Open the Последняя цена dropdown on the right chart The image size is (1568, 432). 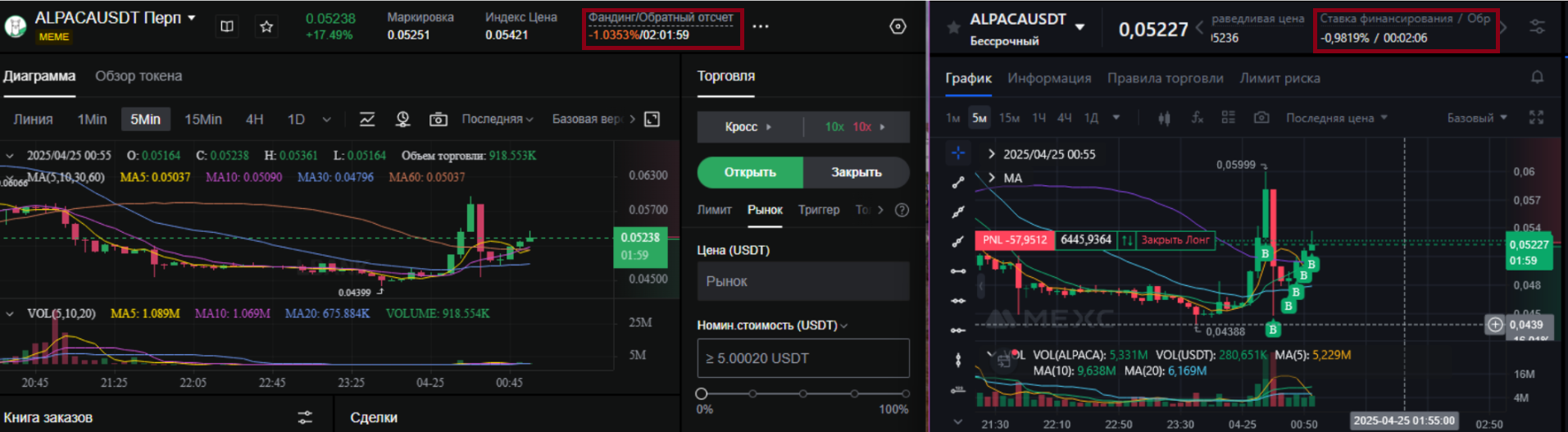click(x=1336, y=118)
